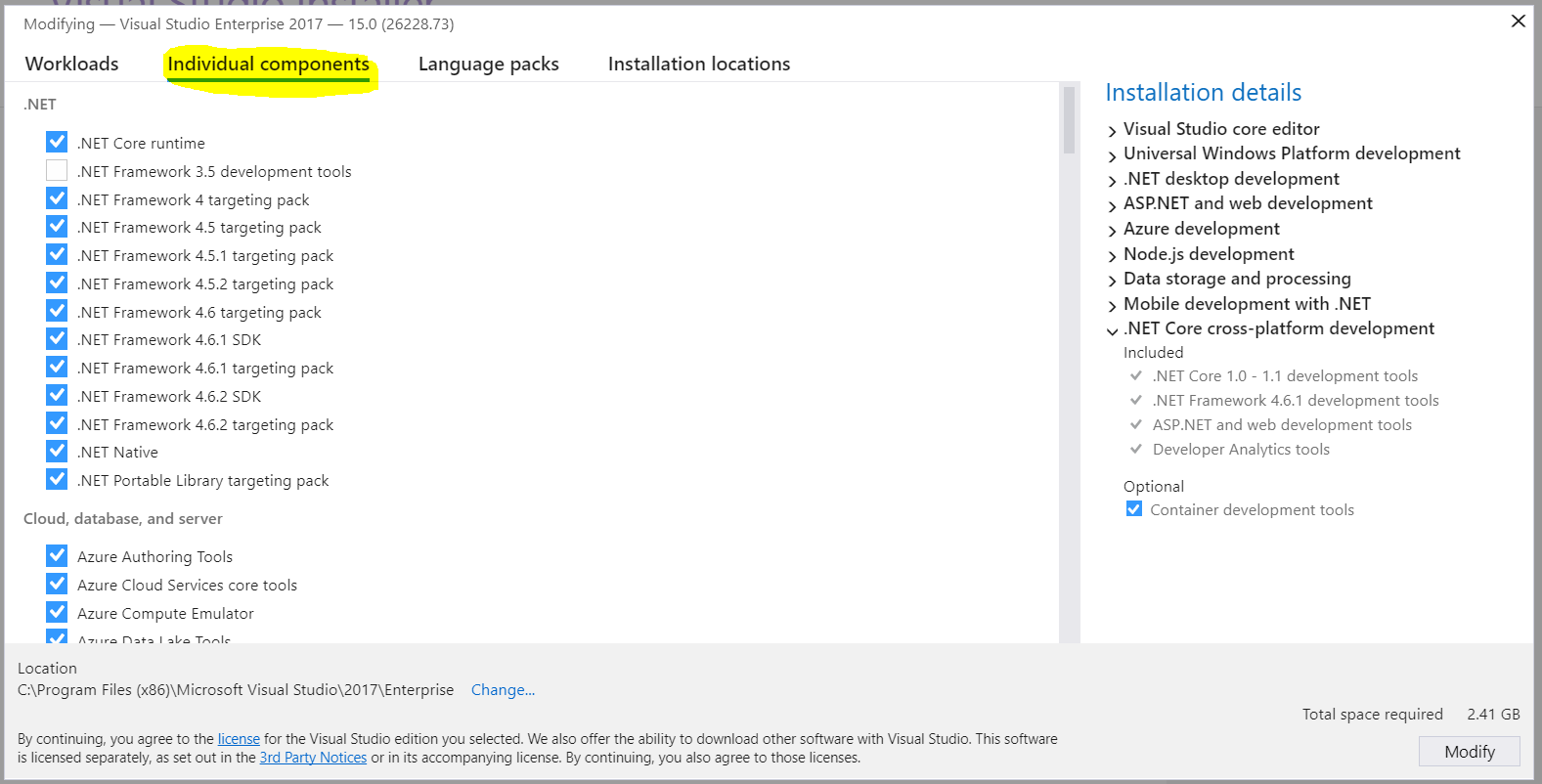The height and width of the screenshot is (784, 1542).
Task: Enable .NET Framework 3.5 development tools
Action: [56, 170]
